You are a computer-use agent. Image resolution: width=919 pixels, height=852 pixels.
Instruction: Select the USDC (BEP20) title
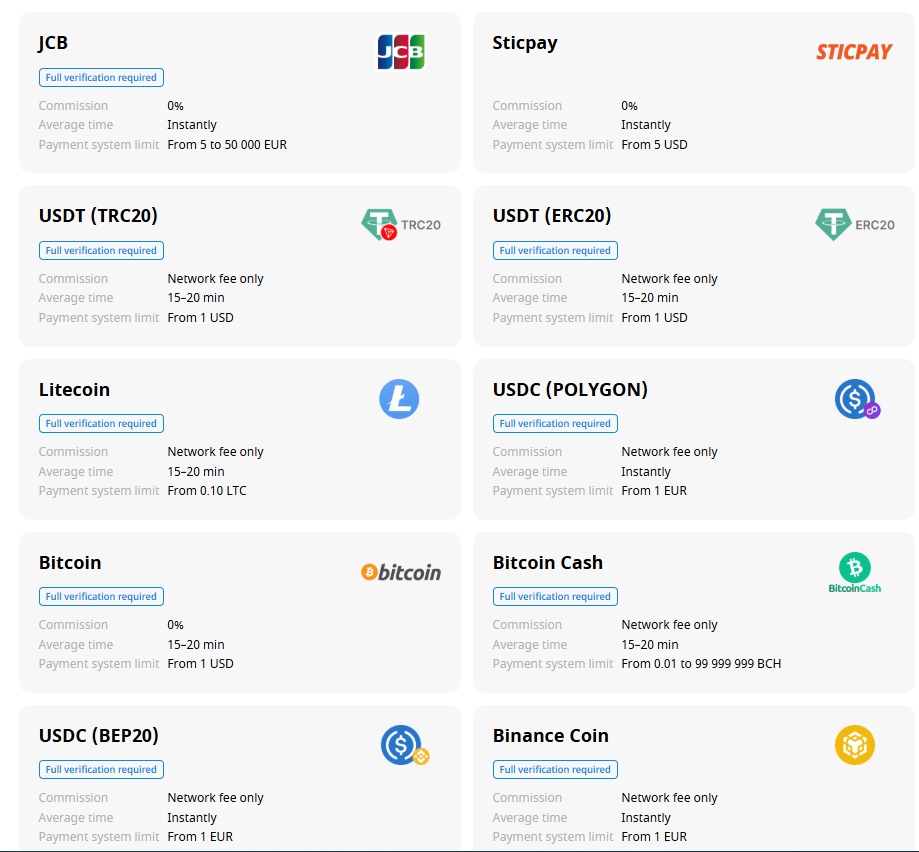(99, 735)
